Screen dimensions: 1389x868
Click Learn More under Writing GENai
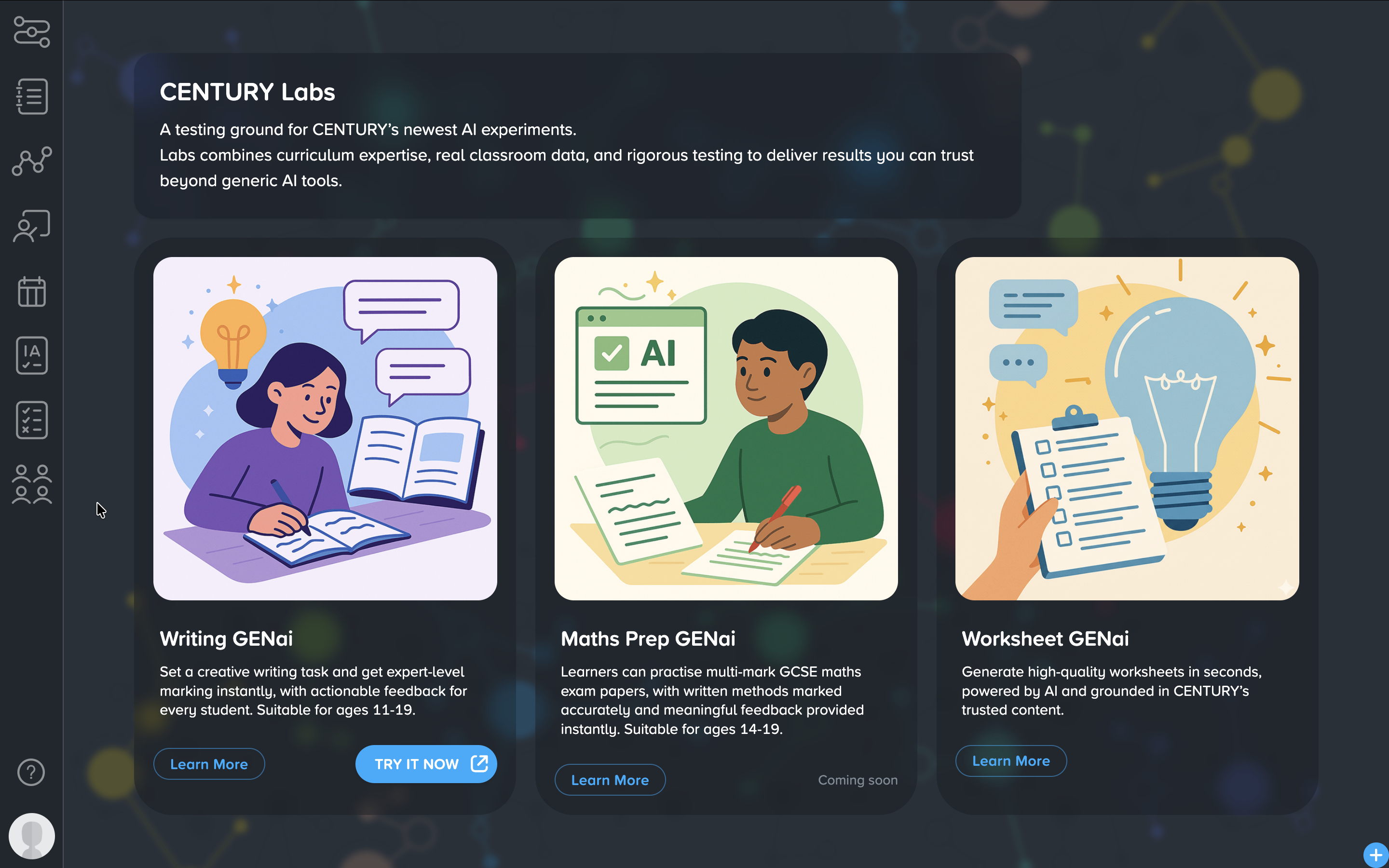click(x=209, y=764)
